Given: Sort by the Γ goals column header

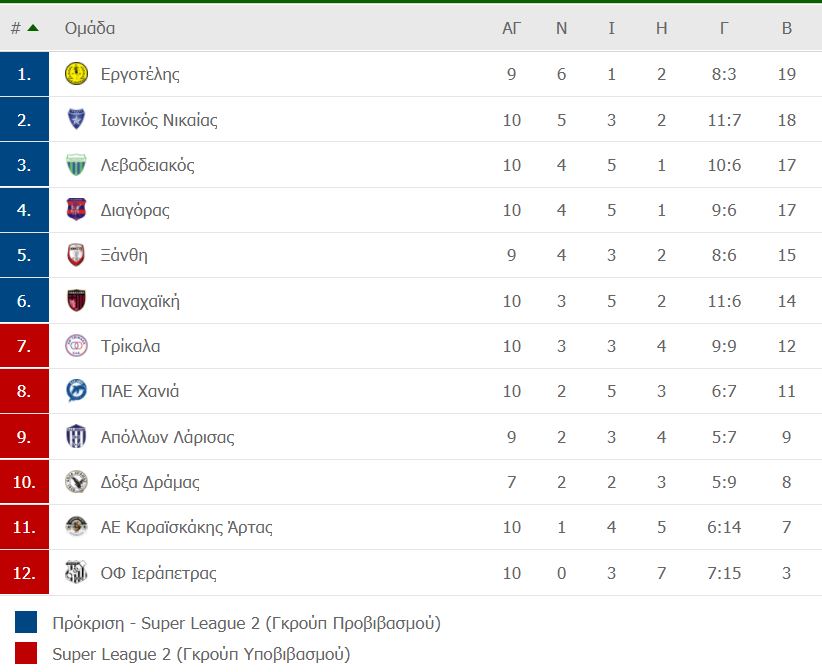Looking at the screenshot, I should pyautogui.click(x=724, y=28).
